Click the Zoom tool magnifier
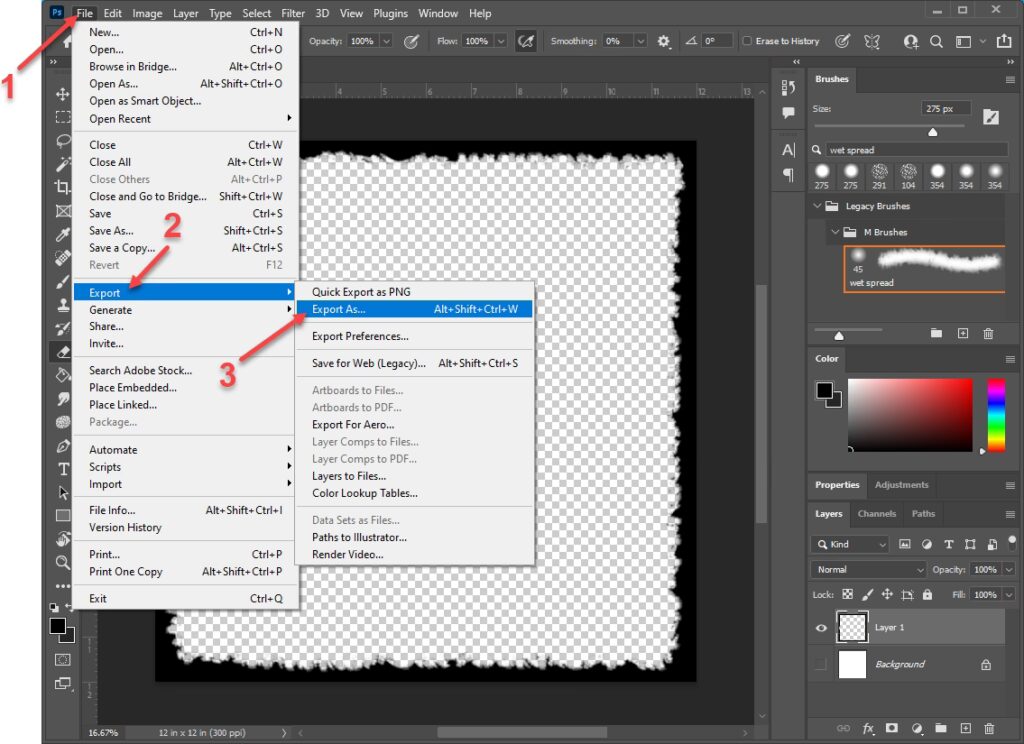The image size is (1024, 744). [63, 563]
